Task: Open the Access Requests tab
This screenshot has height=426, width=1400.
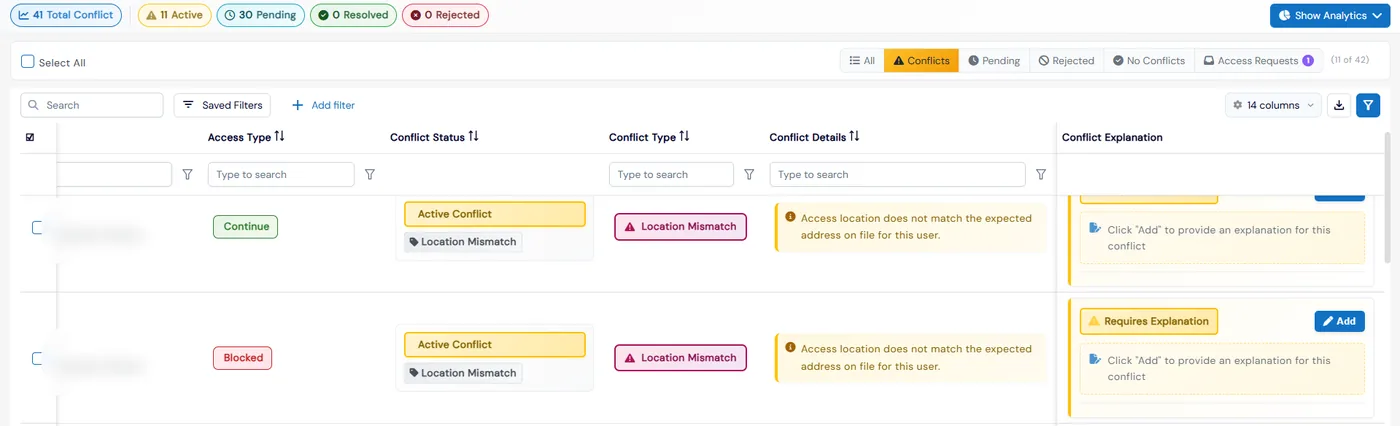Action: 1258,61
